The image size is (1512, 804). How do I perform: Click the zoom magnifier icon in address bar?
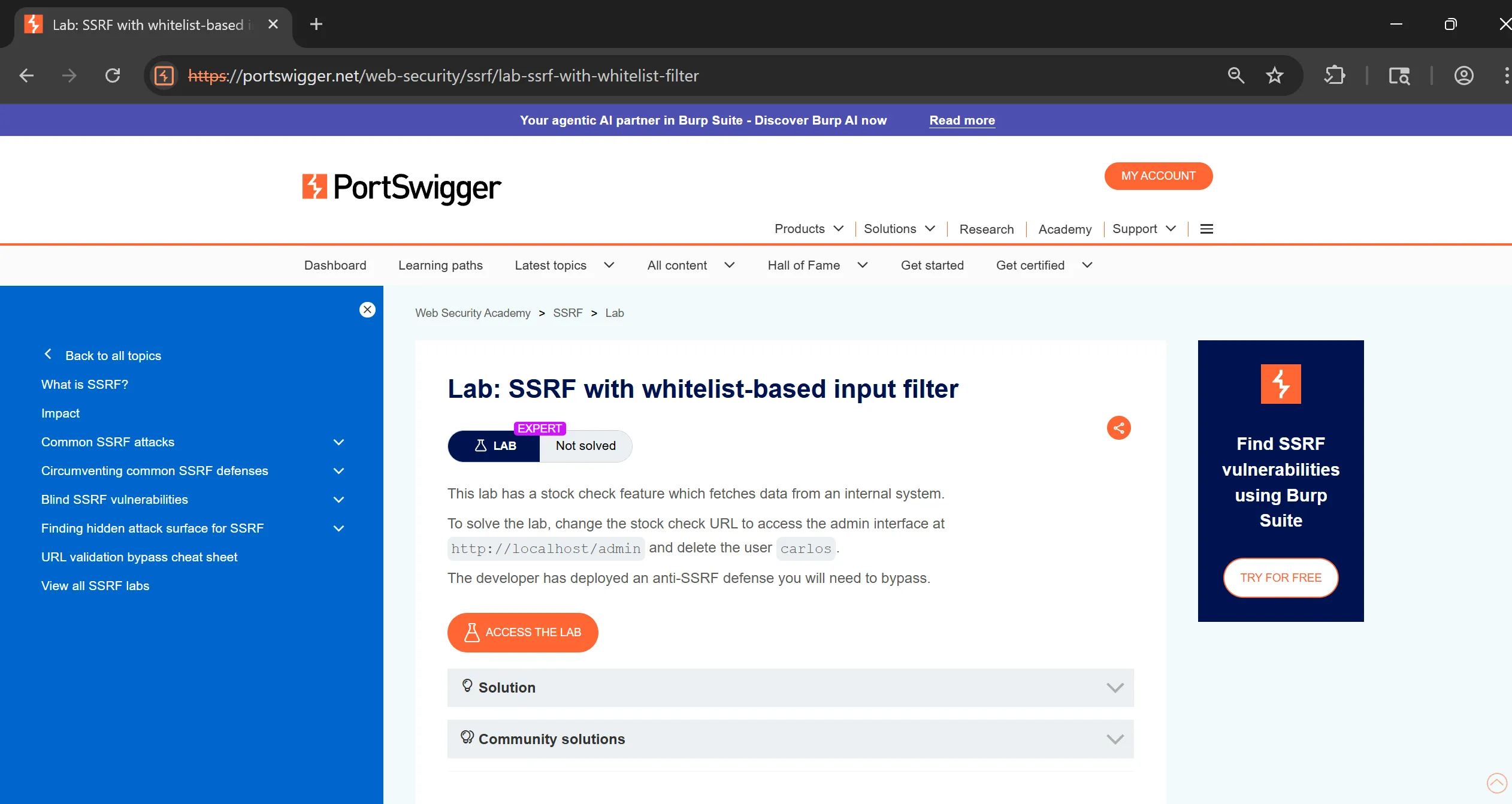coord(1236,75)
